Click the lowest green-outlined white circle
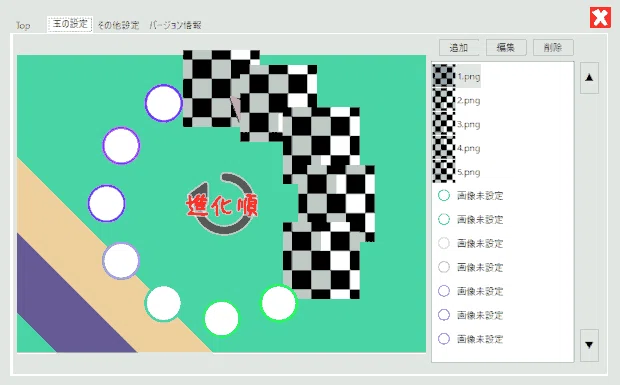620x385 pixels. coord(221,318)
